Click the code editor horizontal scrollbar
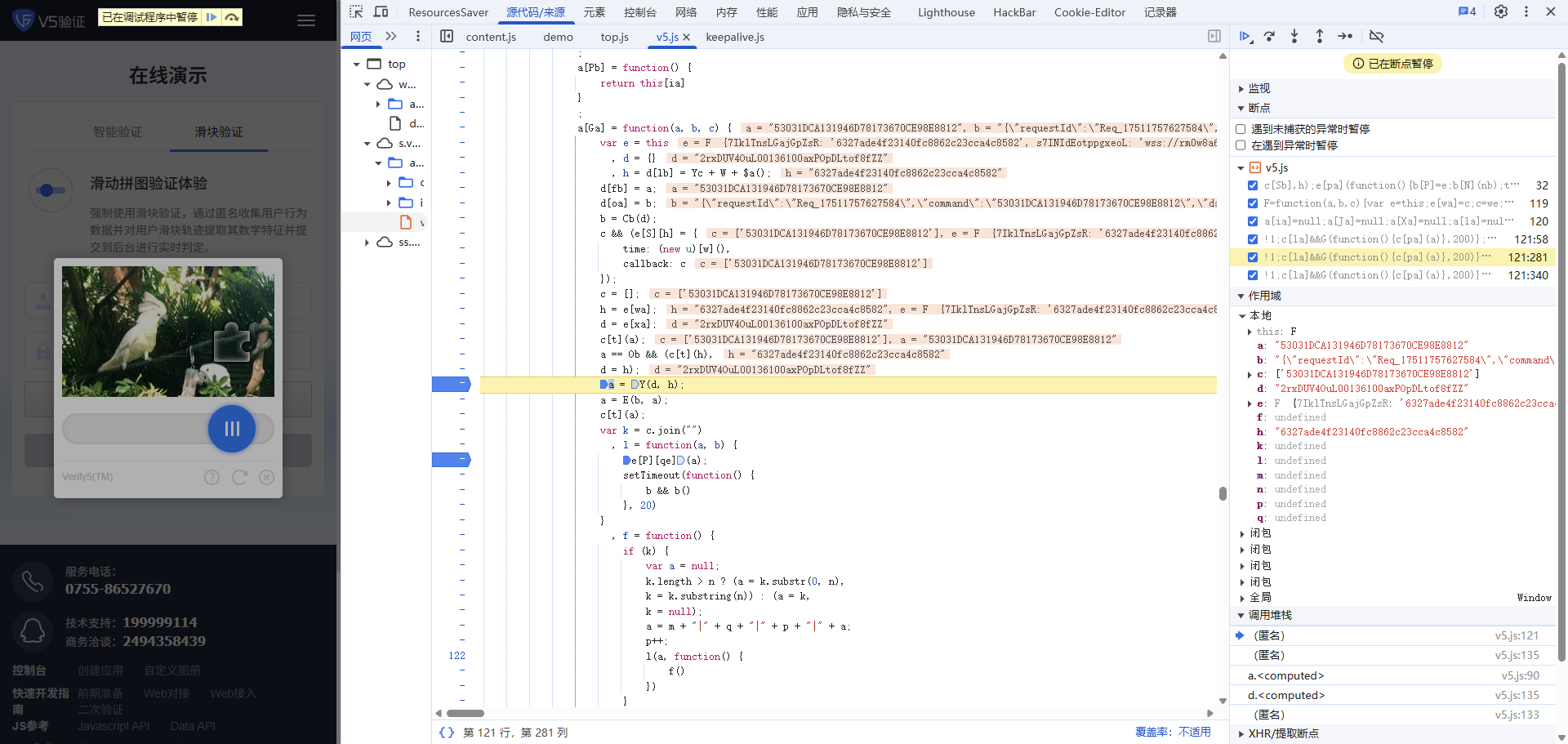The width and height of the screenshot is (1568, 744). click(465, 713)
